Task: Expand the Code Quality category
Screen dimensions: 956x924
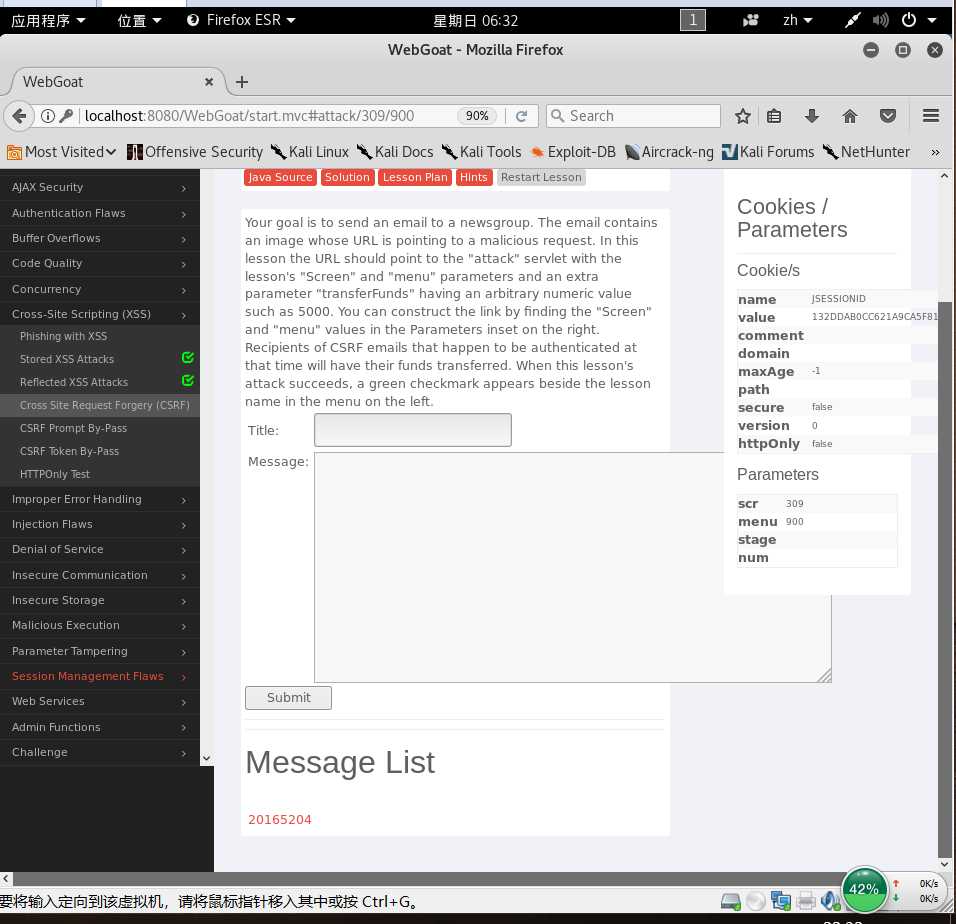Action: [100, 263]
